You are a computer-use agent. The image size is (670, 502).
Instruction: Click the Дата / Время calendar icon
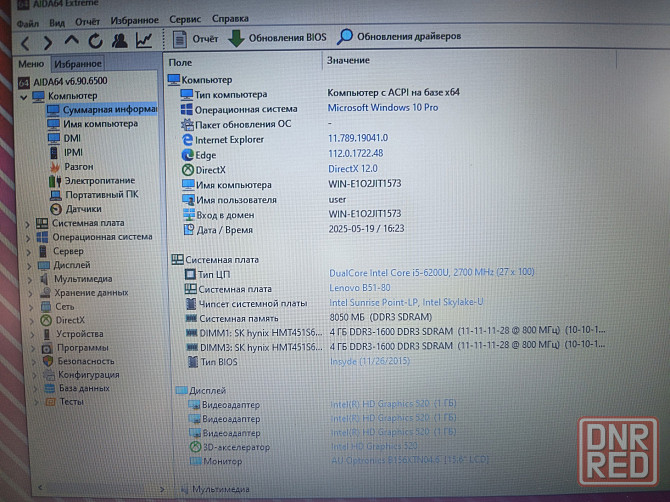189,230
